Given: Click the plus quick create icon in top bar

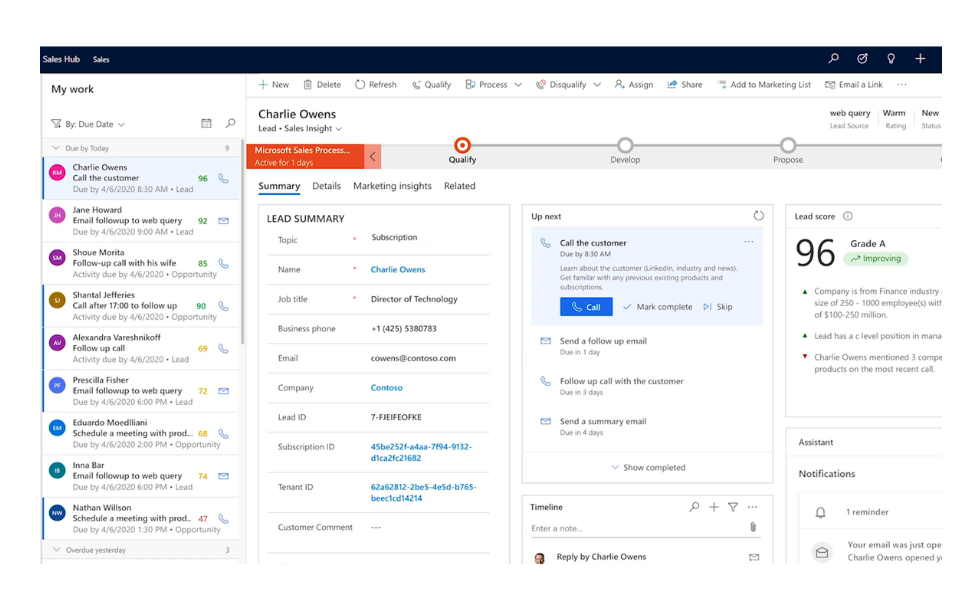Looking at the screenshot, I should click(x=920, y=59).
